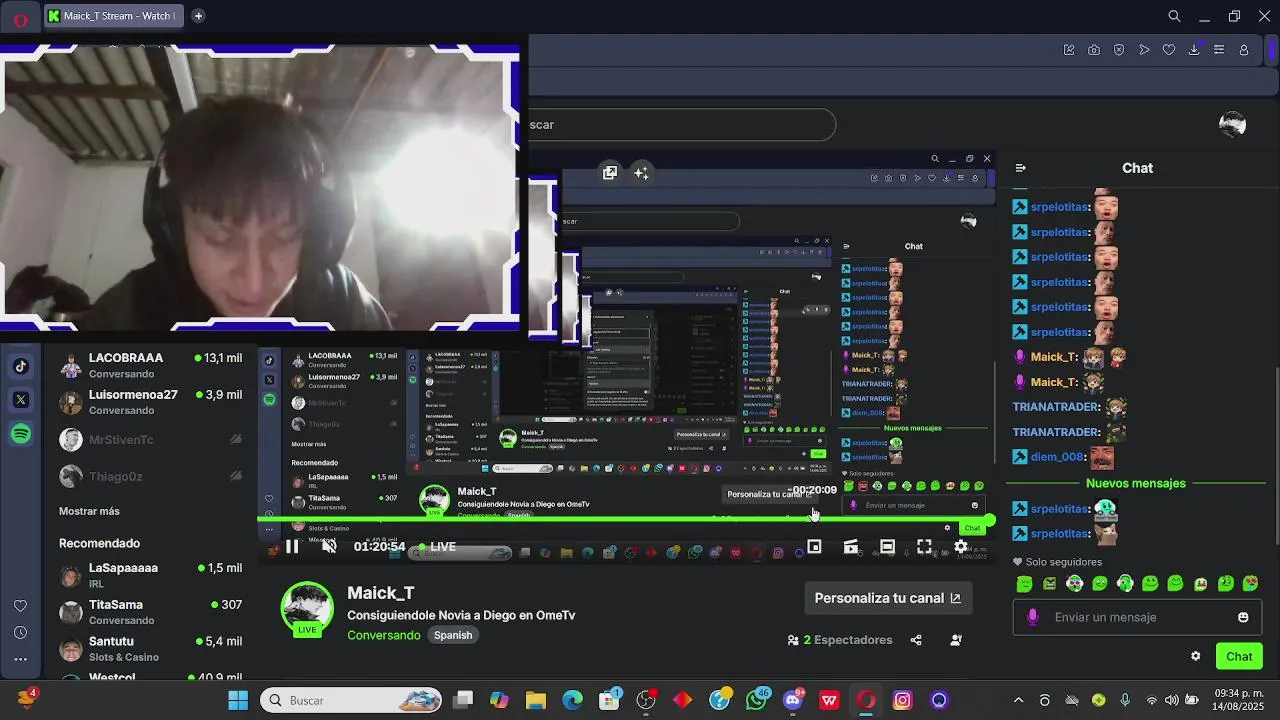Click Personaliza tu canal button

(887, 598)
